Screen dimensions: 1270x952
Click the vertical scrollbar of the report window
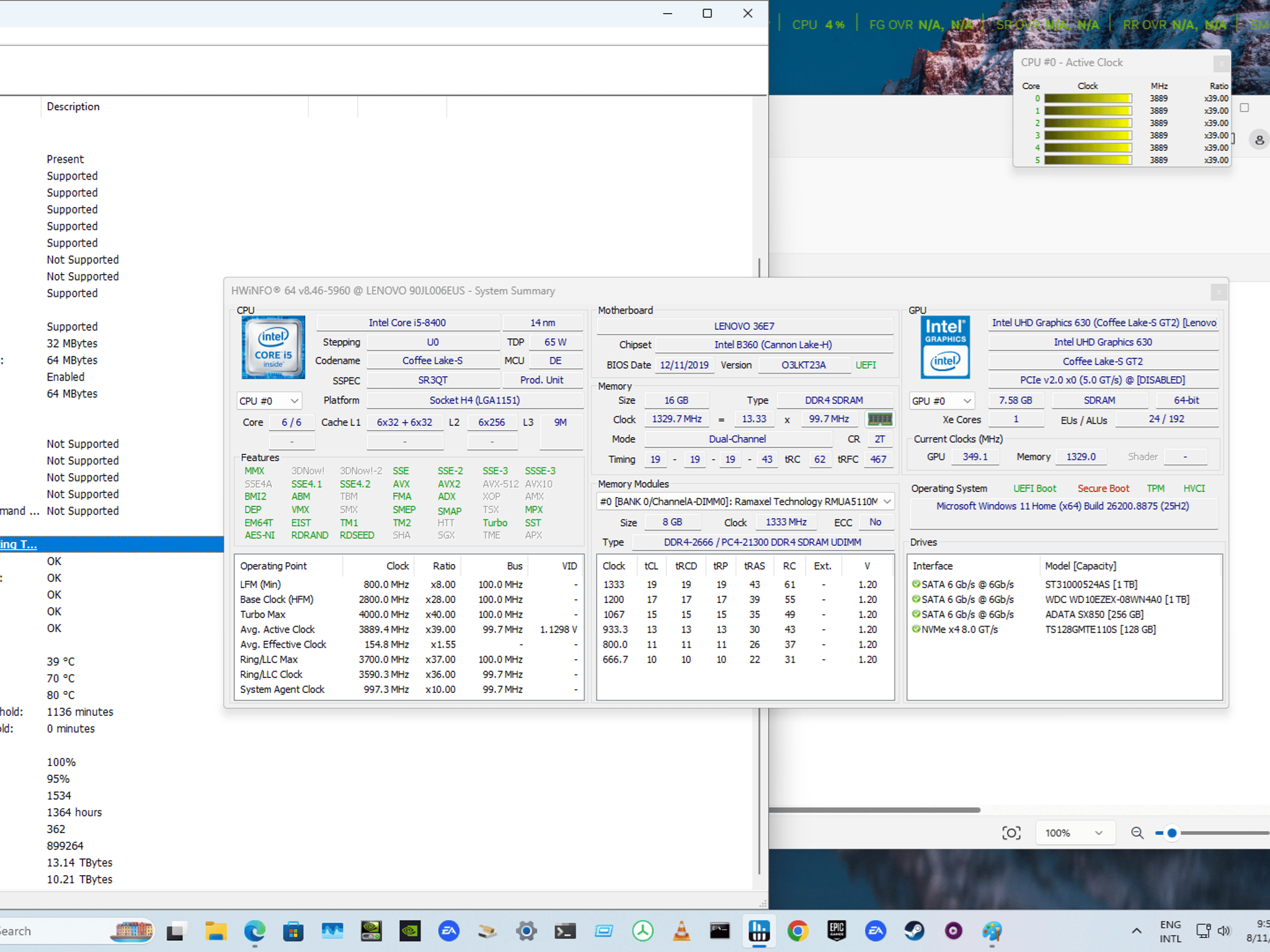pyautogui.click(x=760, y=567)
